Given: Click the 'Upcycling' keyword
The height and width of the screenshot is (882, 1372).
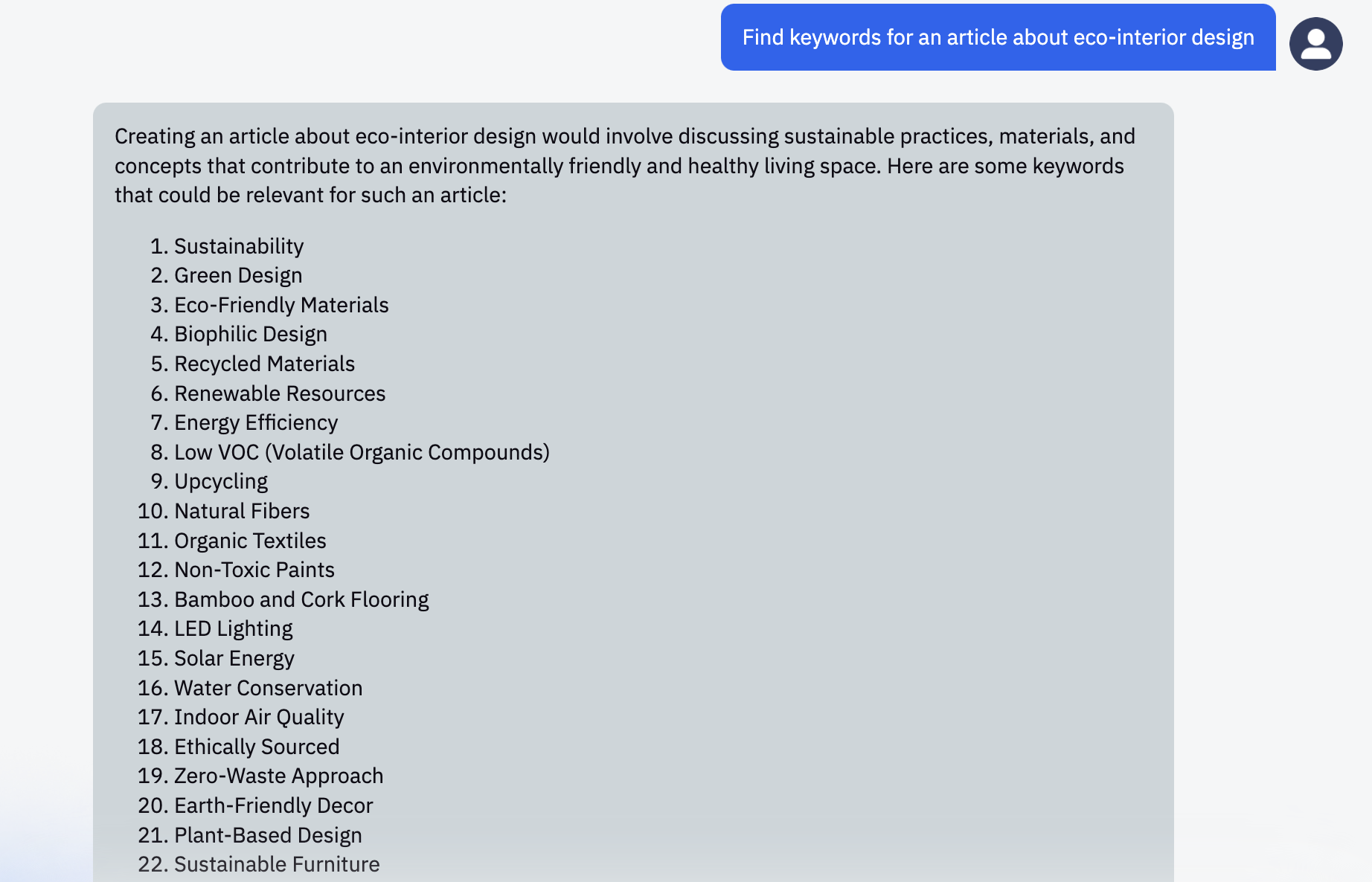Looking at the screenshot, I should 220,482.
